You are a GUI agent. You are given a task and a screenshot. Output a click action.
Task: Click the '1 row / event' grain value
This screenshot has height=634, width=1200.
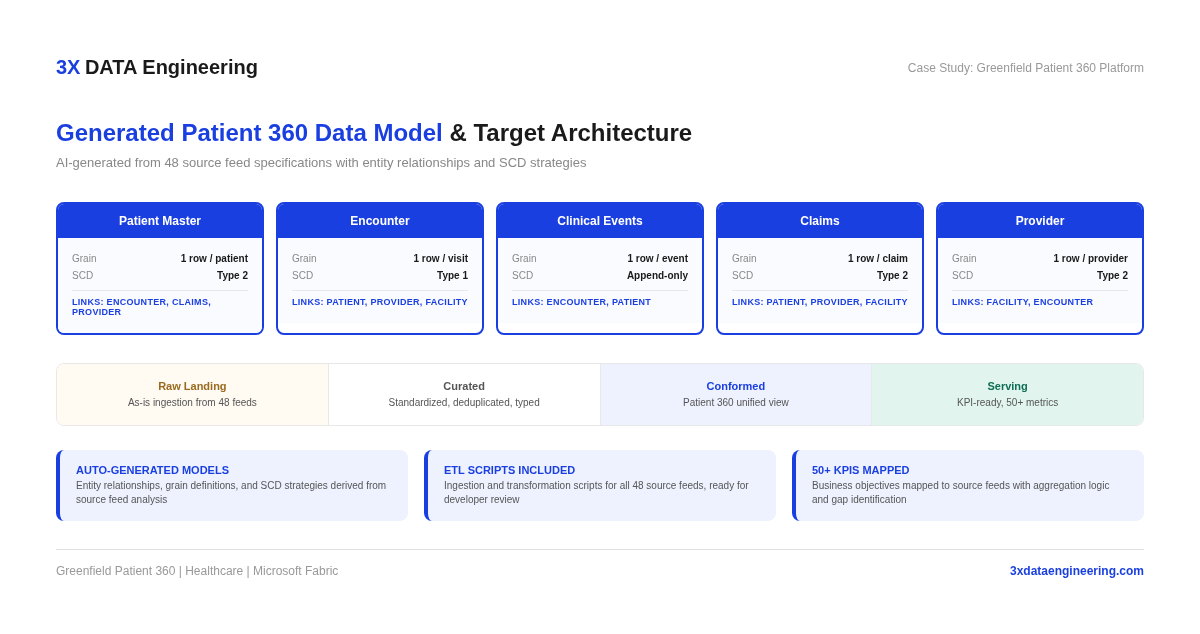(x=658, y=259)
